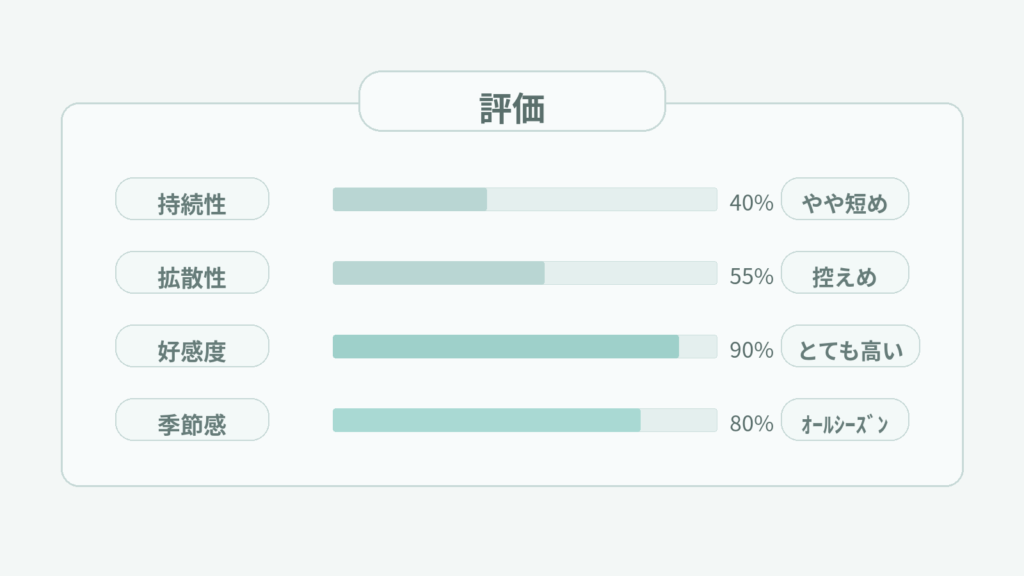Click the empty part of 拡散性 bar
This screenshot has height=576, width=1024.
click(x=631, y=273)
